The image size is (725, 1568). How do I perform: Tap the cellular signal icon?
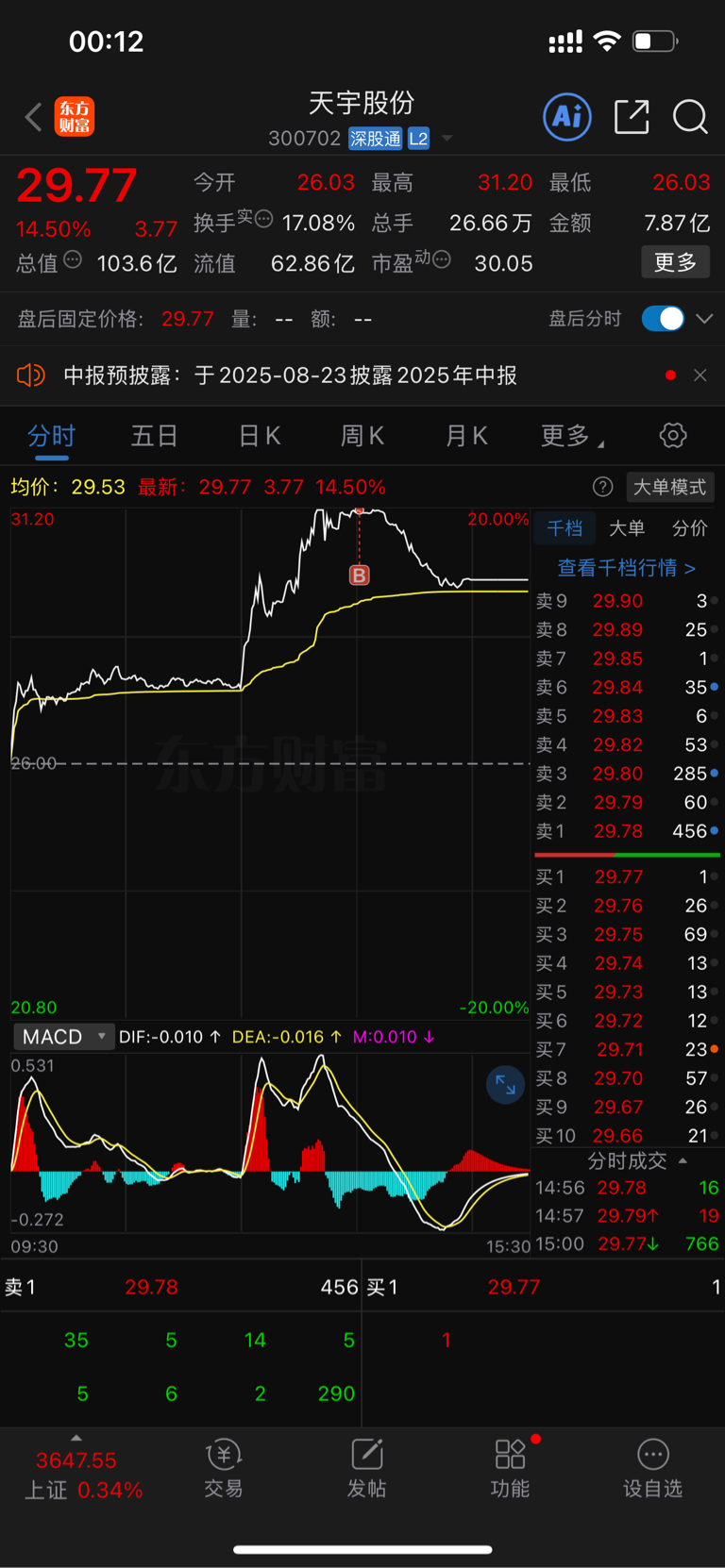(565, 42)
